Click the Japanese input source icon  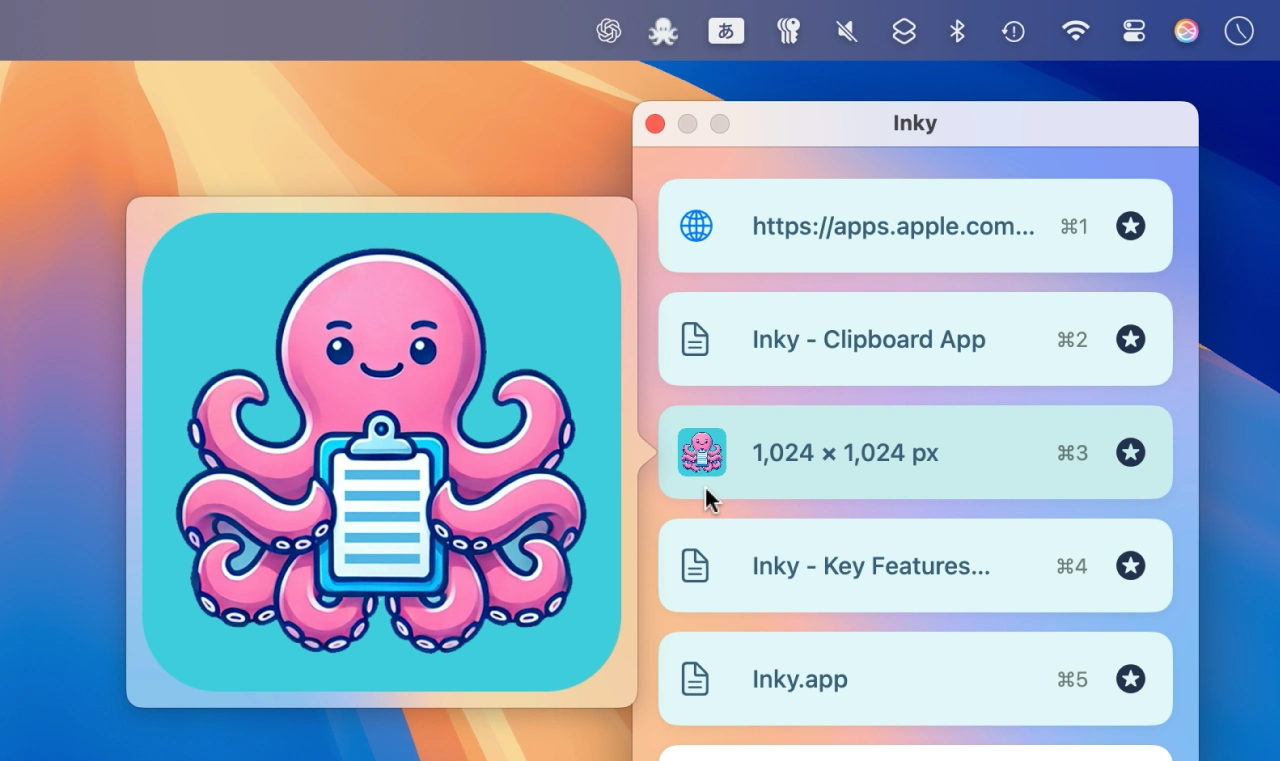click(726, 32)
